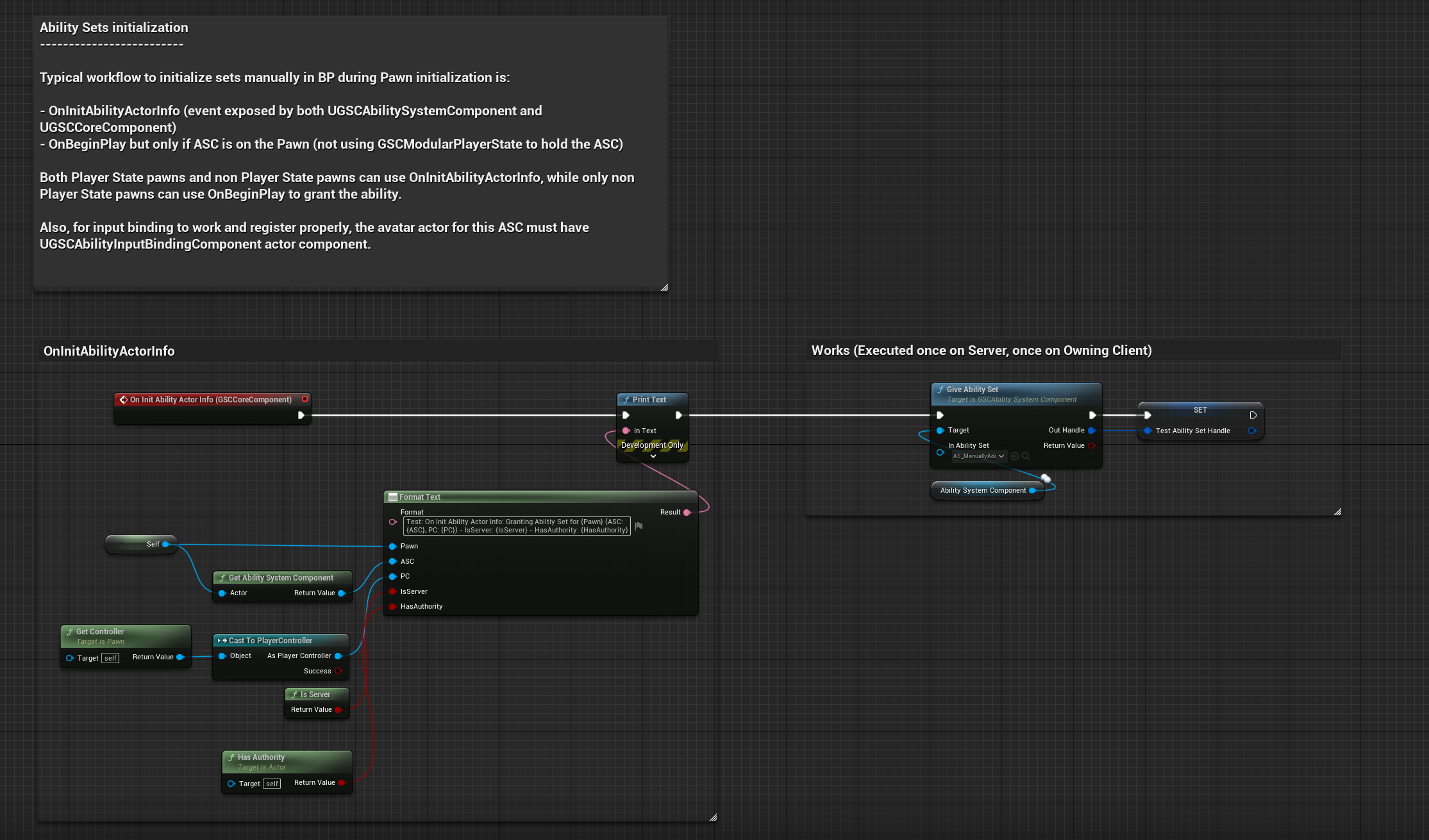Viewport: 1429px width, 840px height.
Task: Click the event node's red delegate output pin
Action: coord(305,399)
